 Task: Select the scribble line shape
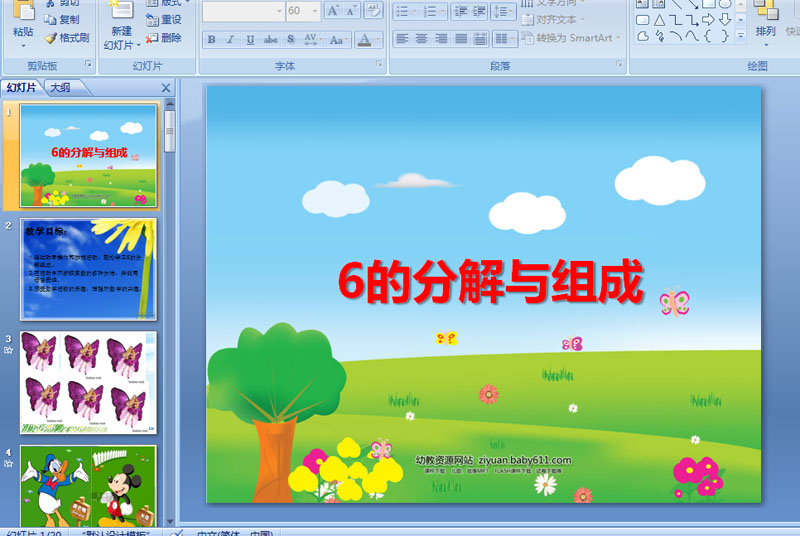point(660,36)
